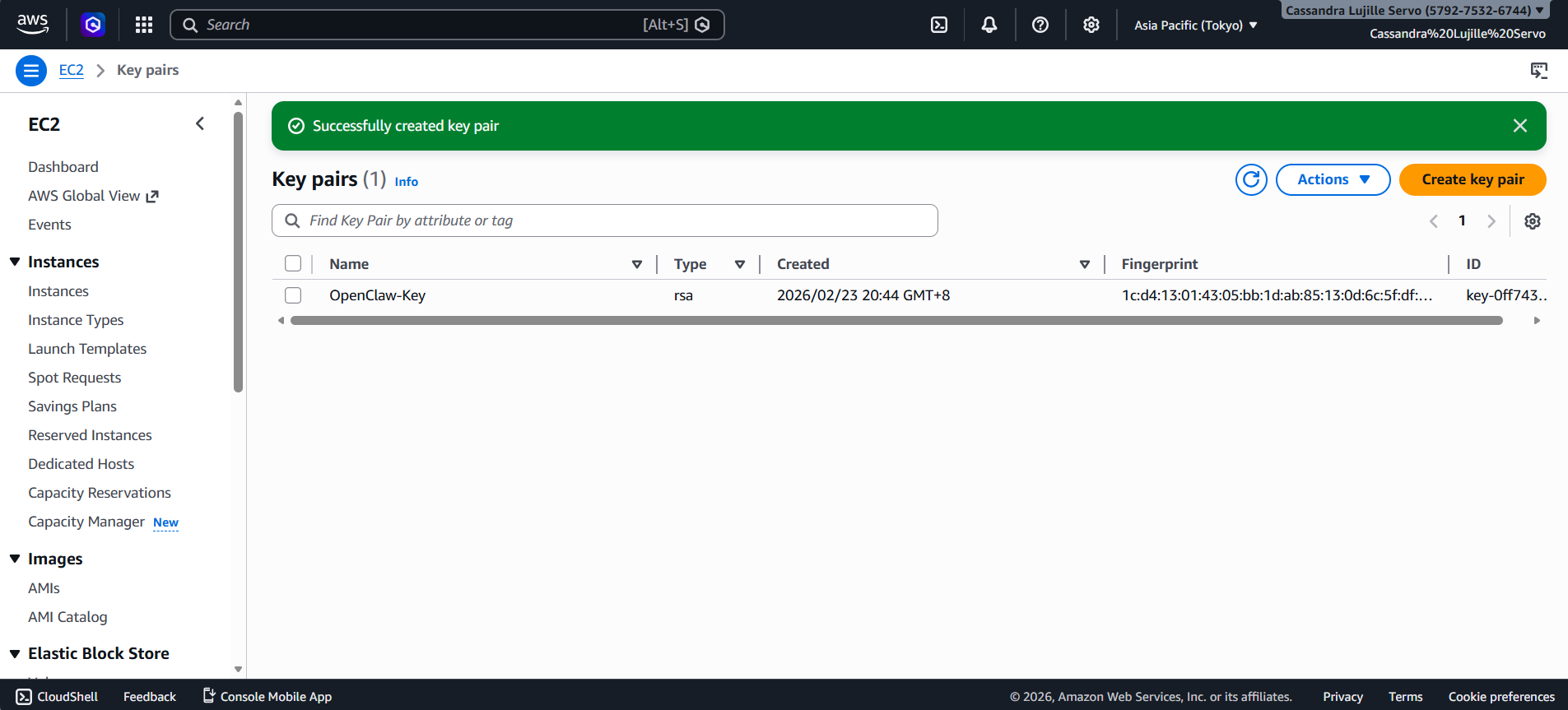Select all key pairs header checkbox

pos(293,263)
